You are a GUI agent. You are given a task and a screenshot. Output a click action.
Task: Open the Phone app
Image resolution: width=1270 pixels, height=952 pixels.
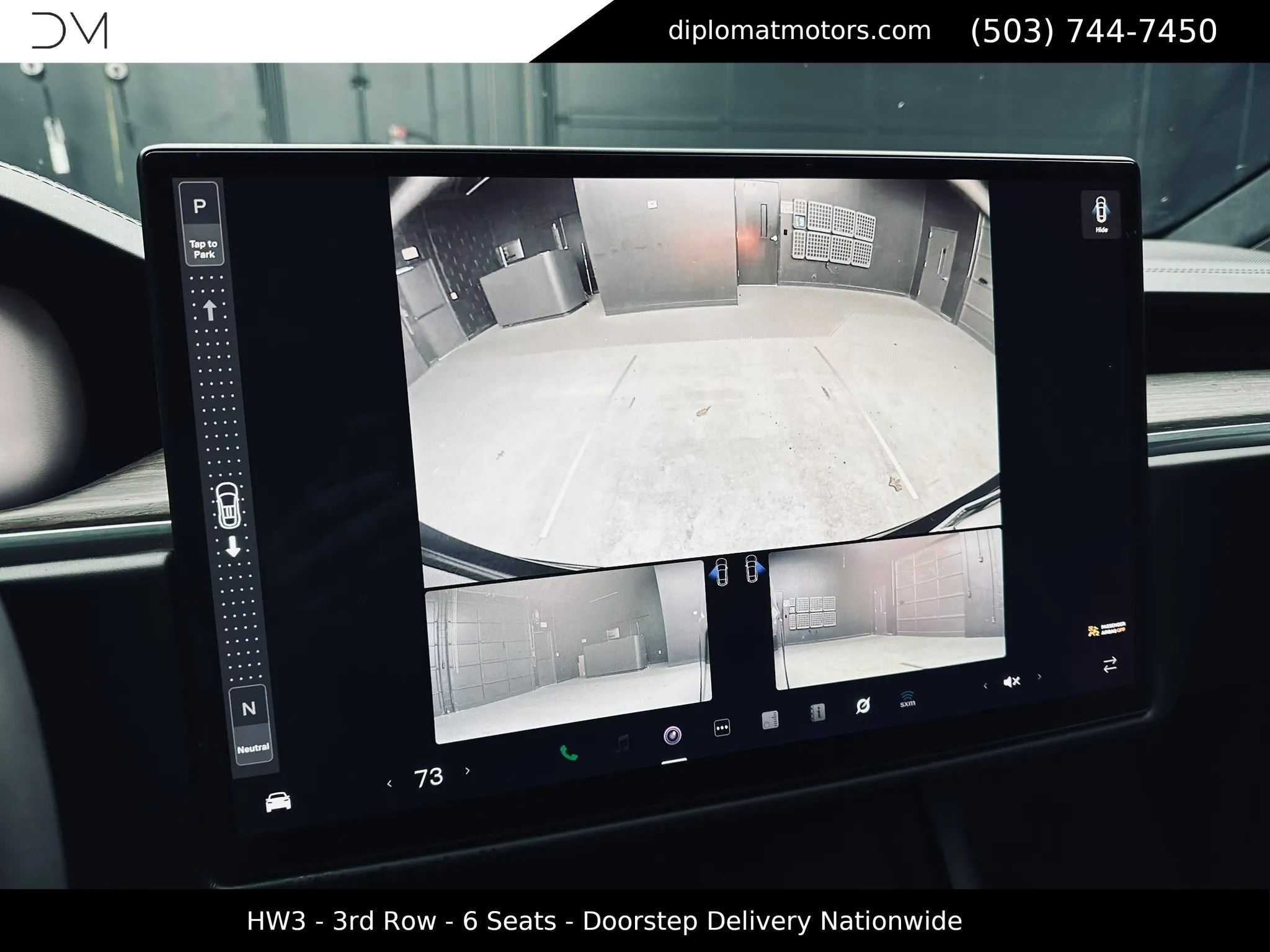568,752
